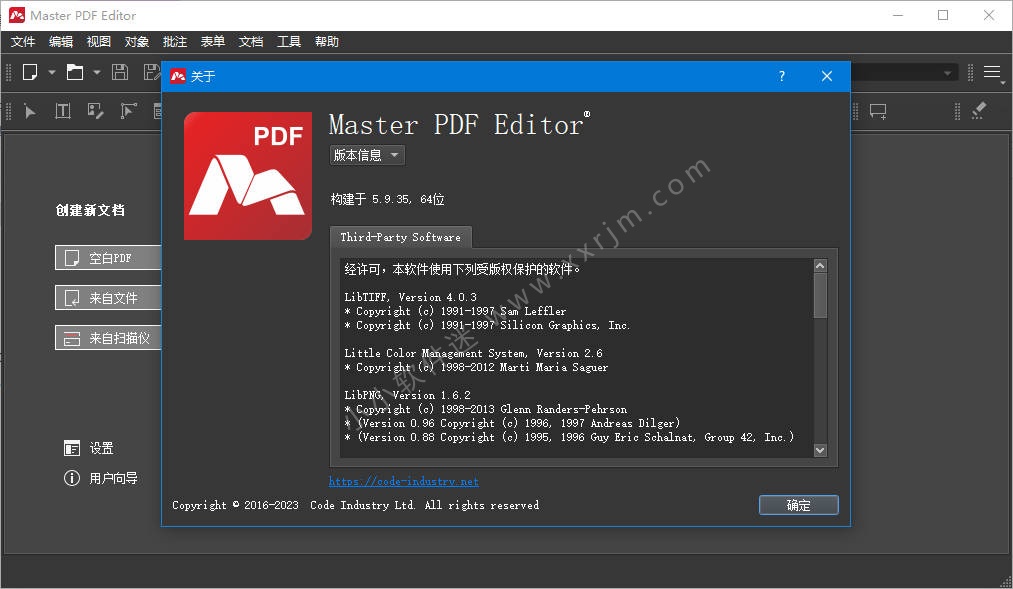1013x589 pixels.
Task: Click the 来自文件 button
Action: click(x=108, y=298)
